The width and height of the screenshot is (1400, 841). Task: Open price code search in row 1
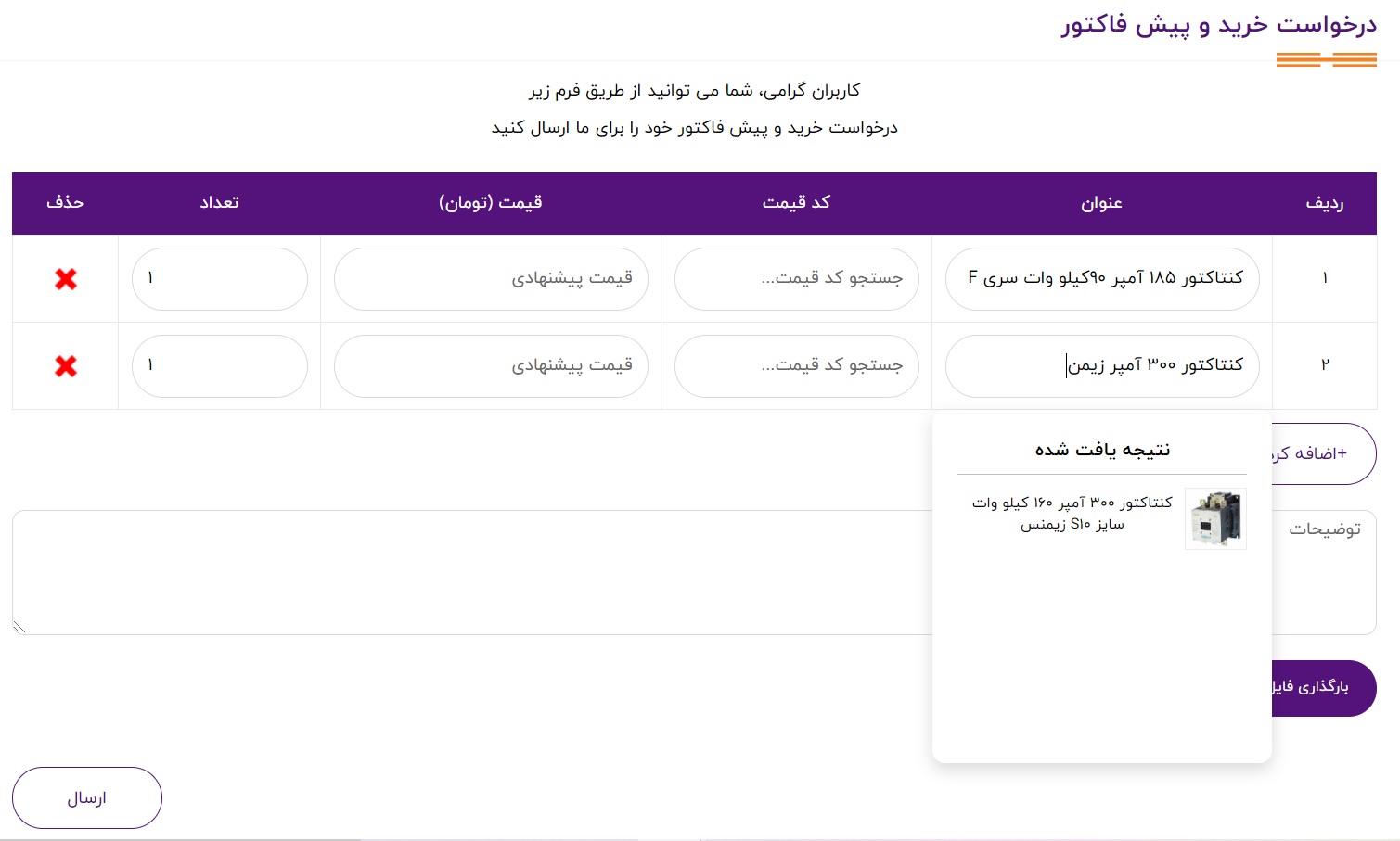pyautogui.click(x=796, y=278)
